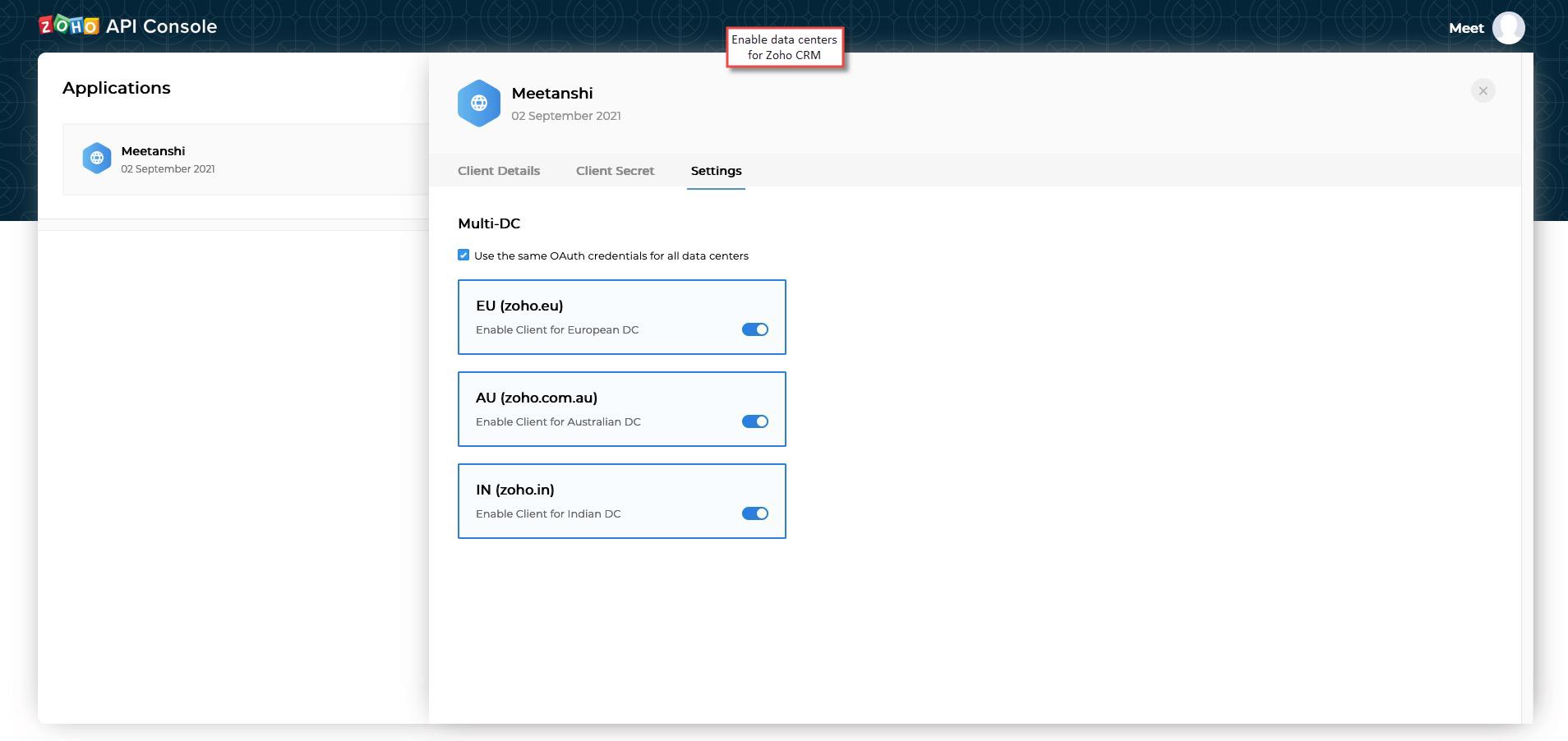This screenshot has width=1568, height=741.
Task: Close the Meetanshi application panel
Action: (1483, 90)
